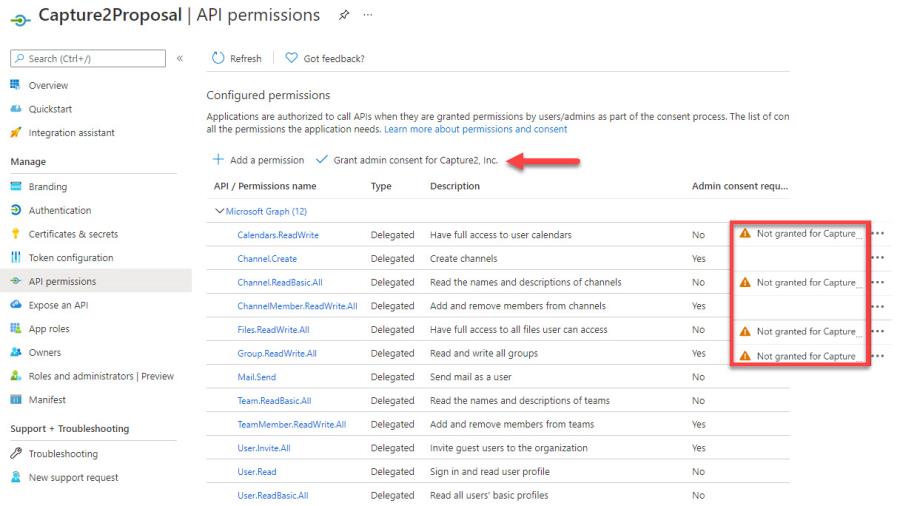Click warning icon on Group.ReadWrite.All row

745,356
